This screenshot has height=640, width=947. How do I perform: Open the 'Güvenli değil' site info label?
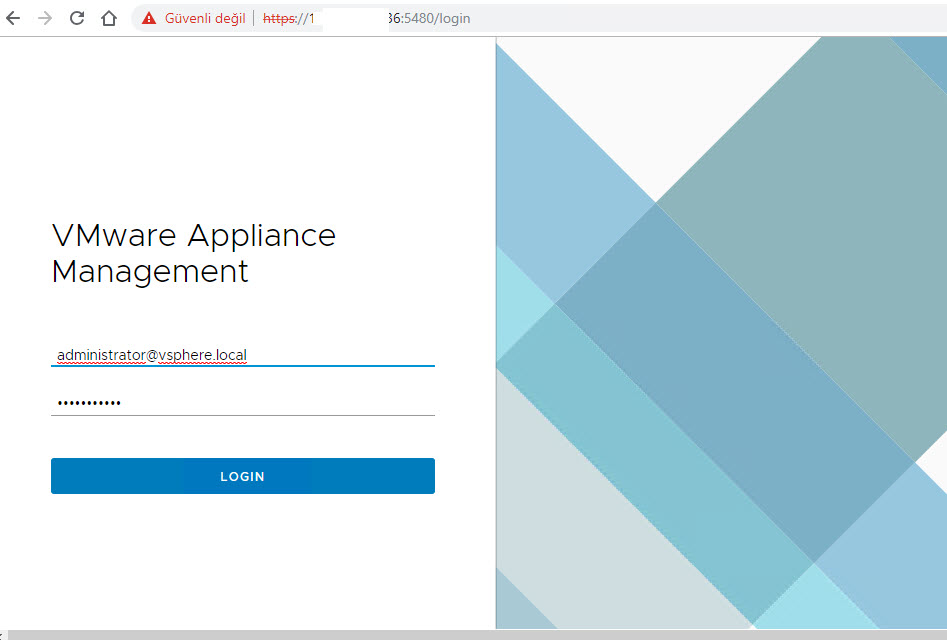click(205, 18)
